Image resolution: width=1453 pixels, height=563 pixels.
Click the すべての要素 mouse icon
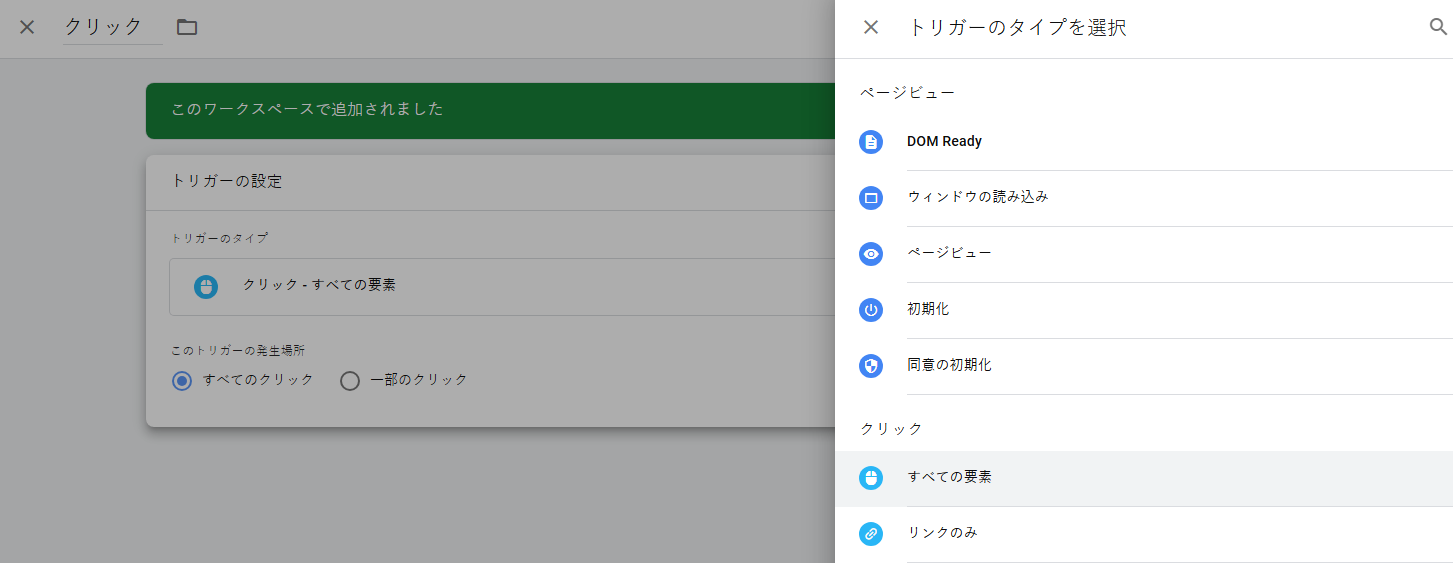tap(871, 478)
